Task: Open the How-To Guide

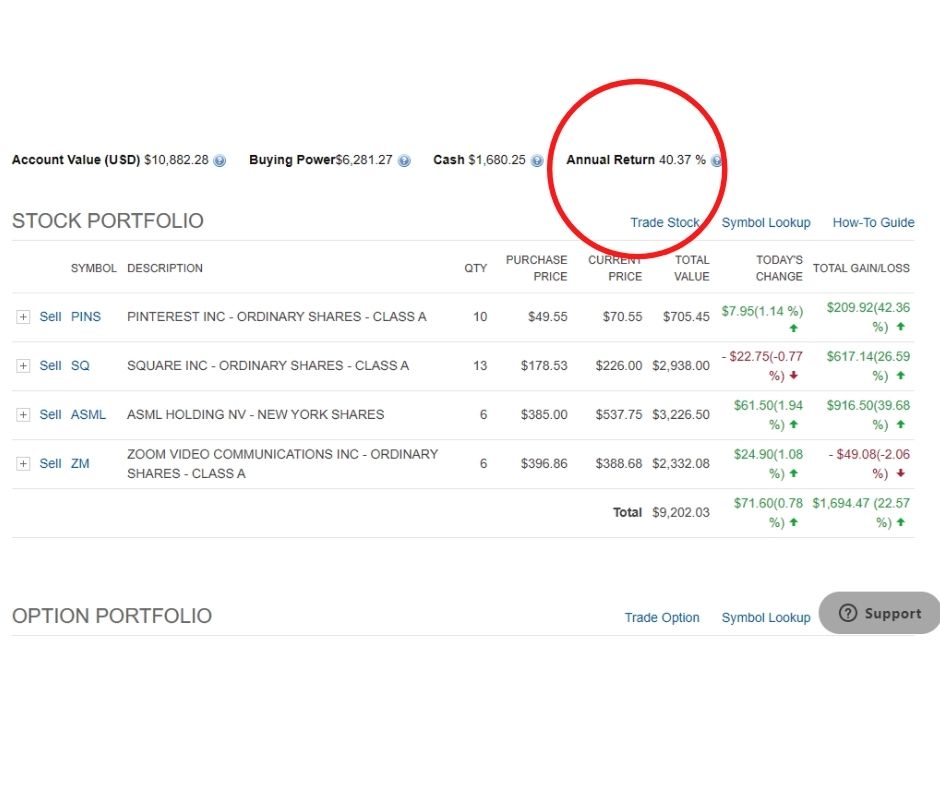Action: point(873,223)
